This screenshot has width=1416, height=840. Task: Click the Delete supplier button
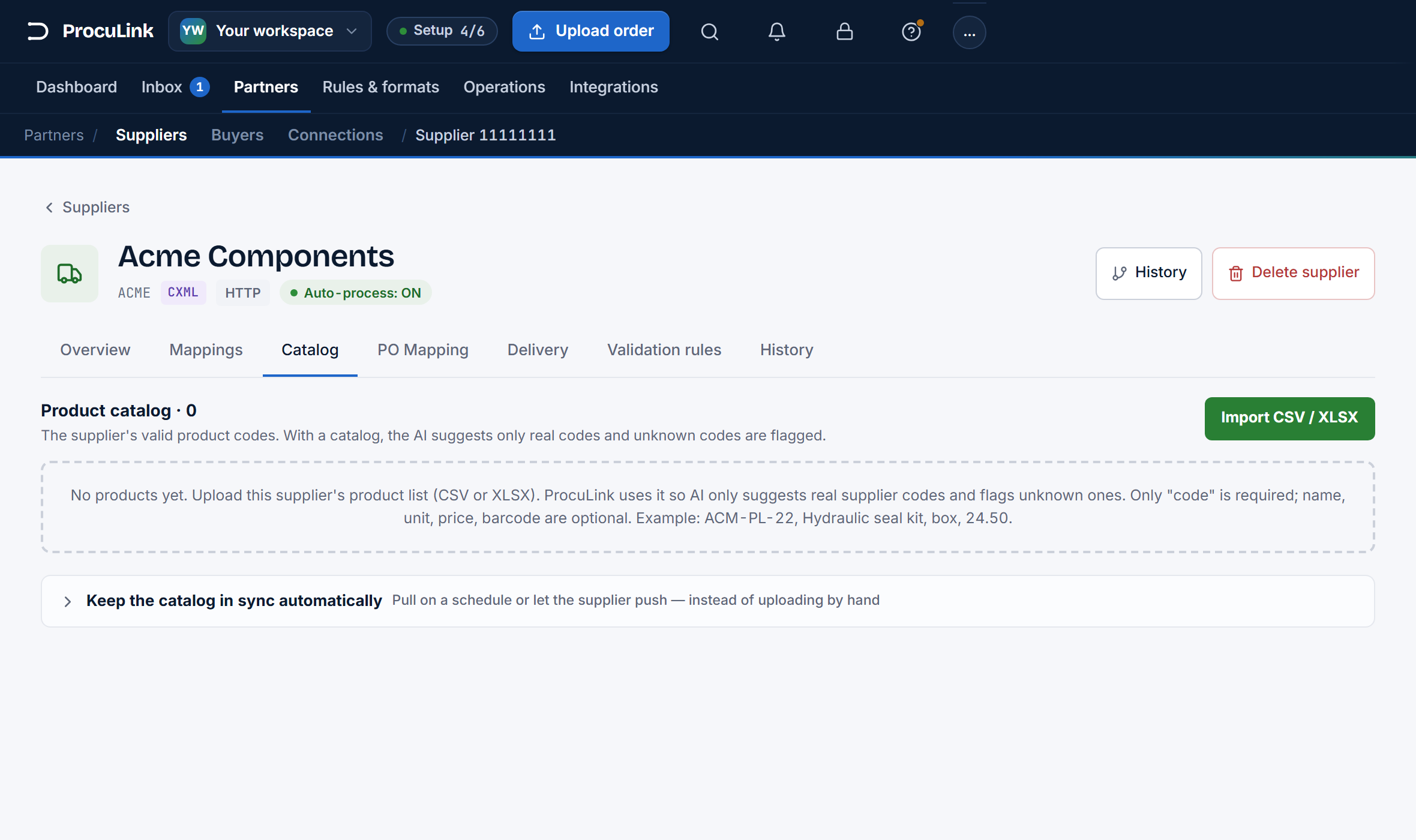[1293, 274]
